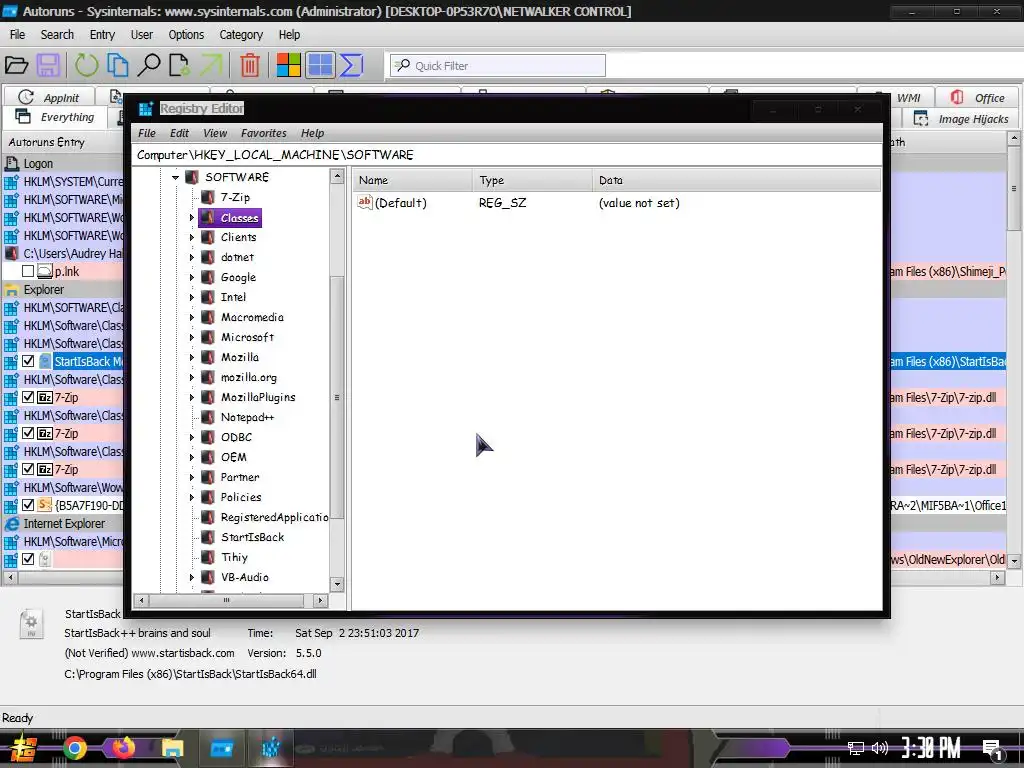Click the Start button on the taskbar
The image size is (1024, 768).
click(24, 748)
